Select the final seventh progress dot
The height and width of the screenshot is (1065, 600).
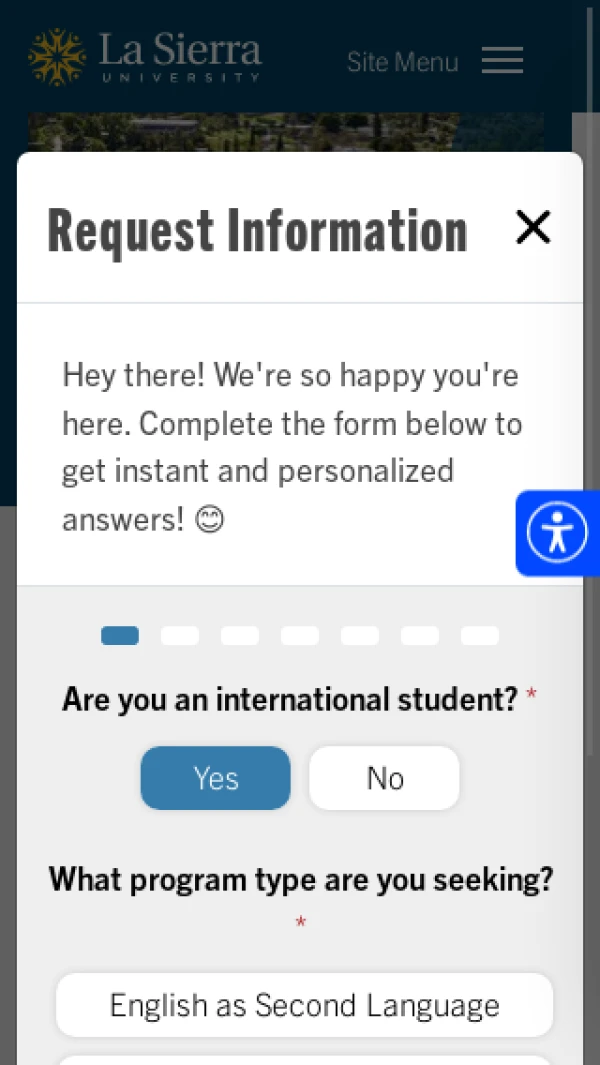pos(479,635)
